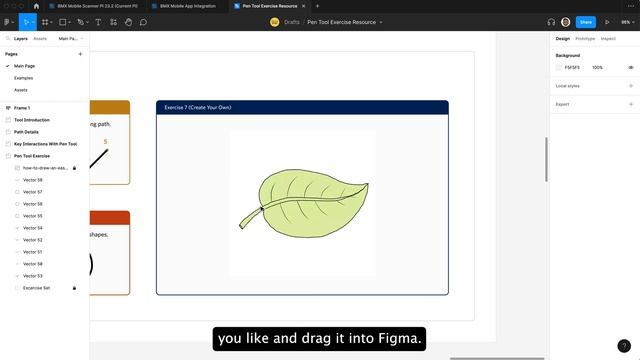640x360 pixels.
Task: Go to the Figma home icon
Action: (36, 6)
